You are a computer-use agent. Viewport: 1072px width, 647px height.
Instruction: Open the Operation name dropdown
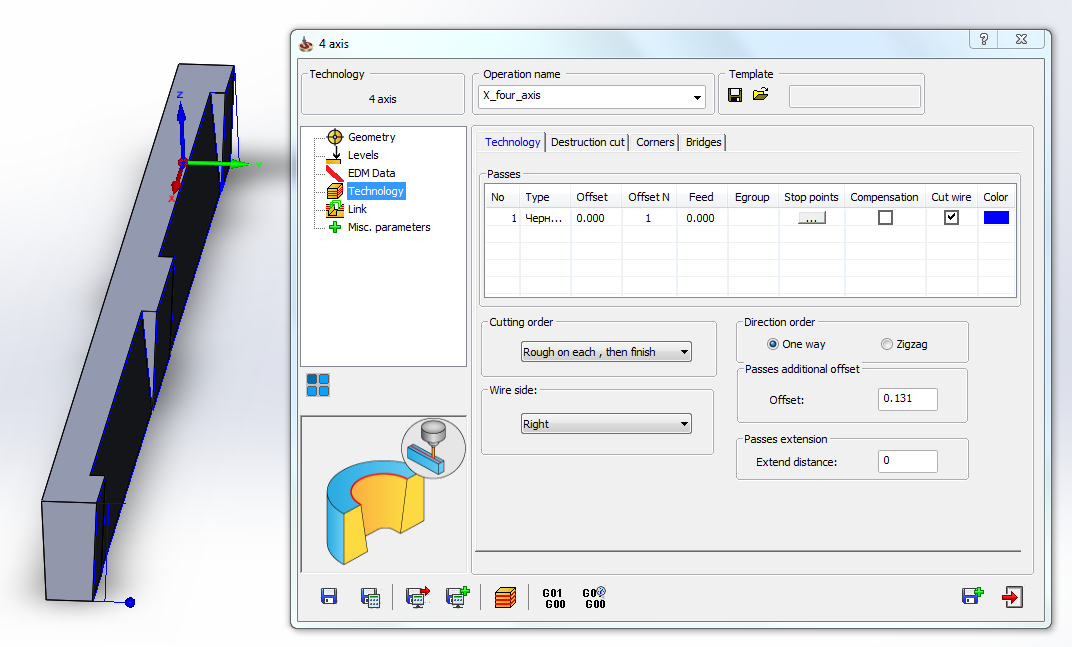(697, 97)
